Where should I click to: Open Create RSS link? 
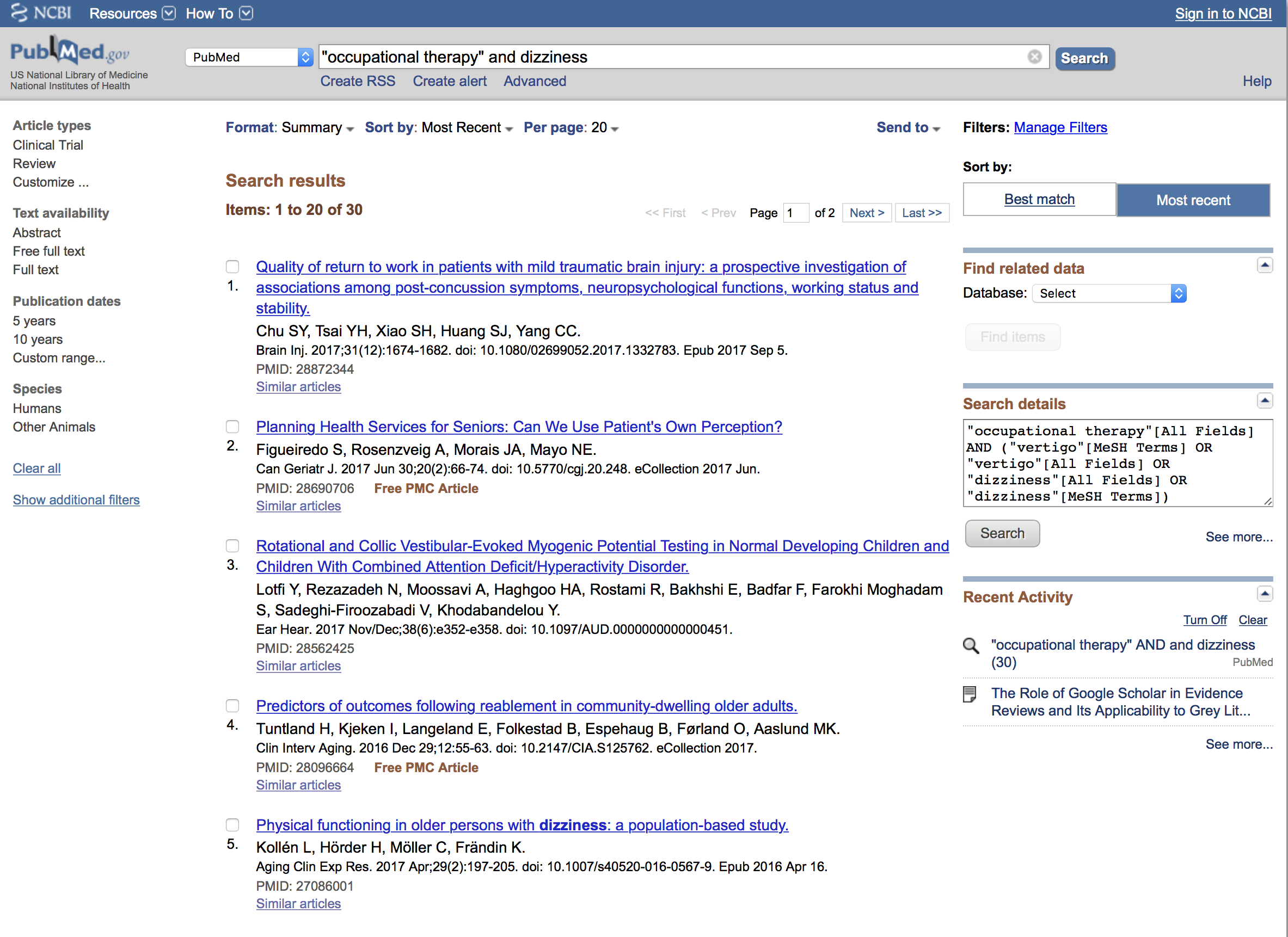coord(358,82)
